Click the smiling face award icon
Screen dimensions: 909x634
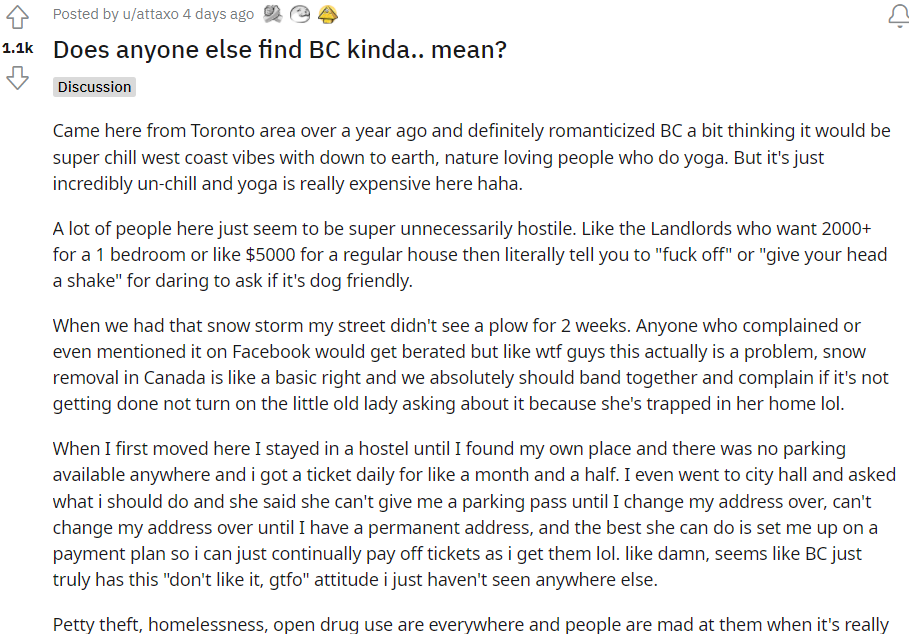tap(299, 14)
